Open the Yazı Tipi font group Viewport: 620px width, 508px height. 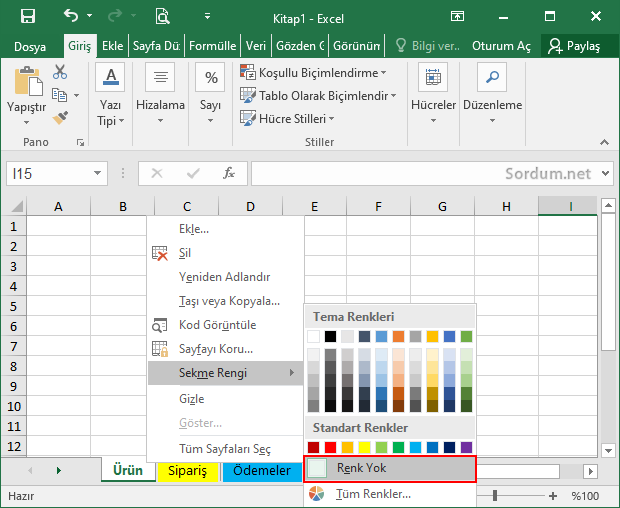[x=110, y=95]
